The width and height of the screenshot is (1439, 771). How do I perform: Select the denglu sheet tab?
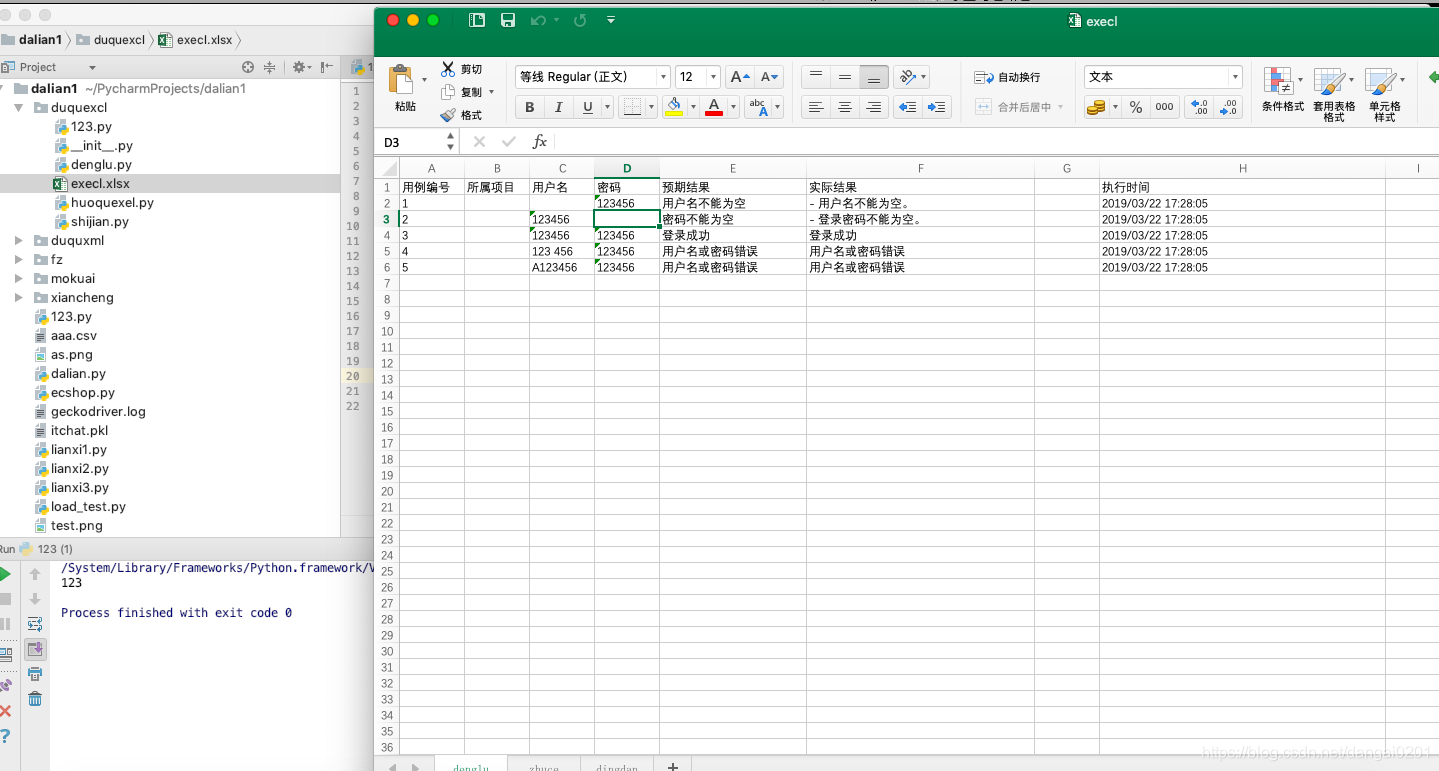pos(470,765)
